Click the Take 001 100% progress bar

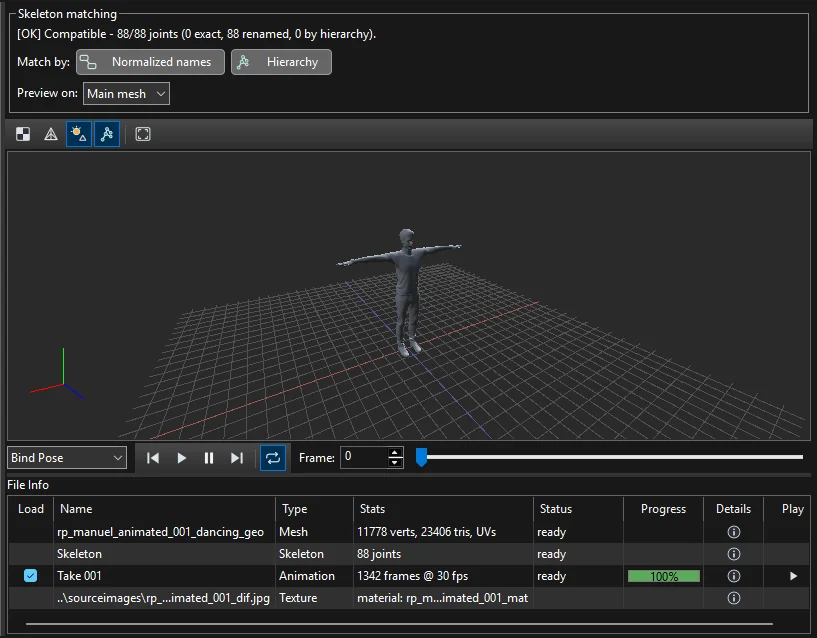click(664, 576)
